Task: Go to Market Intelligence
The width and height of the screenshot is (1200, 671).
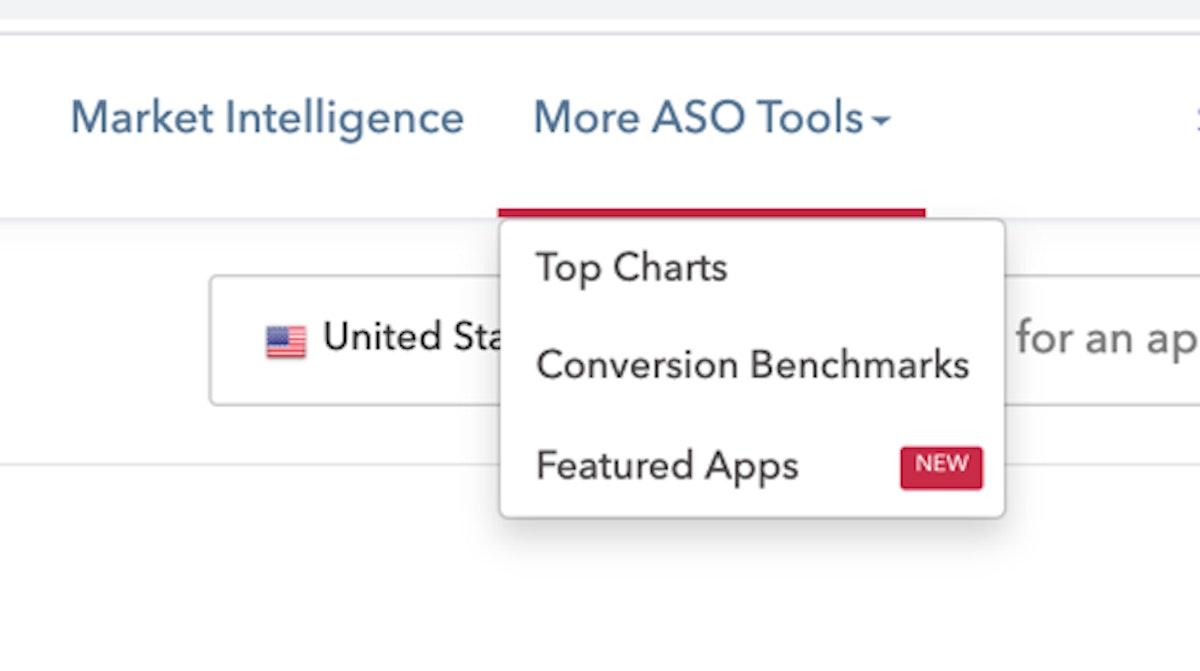Action: pos(267,118)
